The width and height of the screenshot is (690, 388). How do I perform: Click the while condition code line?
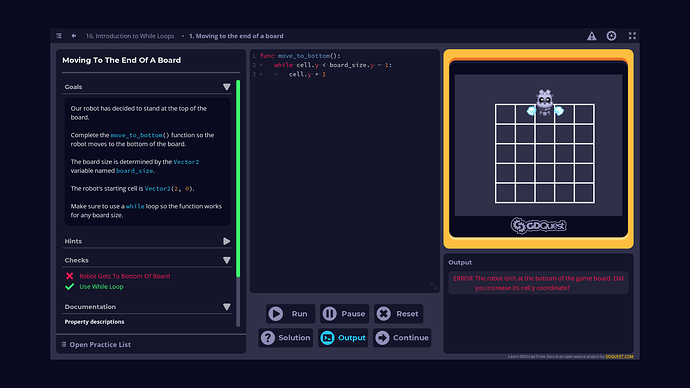click(333, 65)
